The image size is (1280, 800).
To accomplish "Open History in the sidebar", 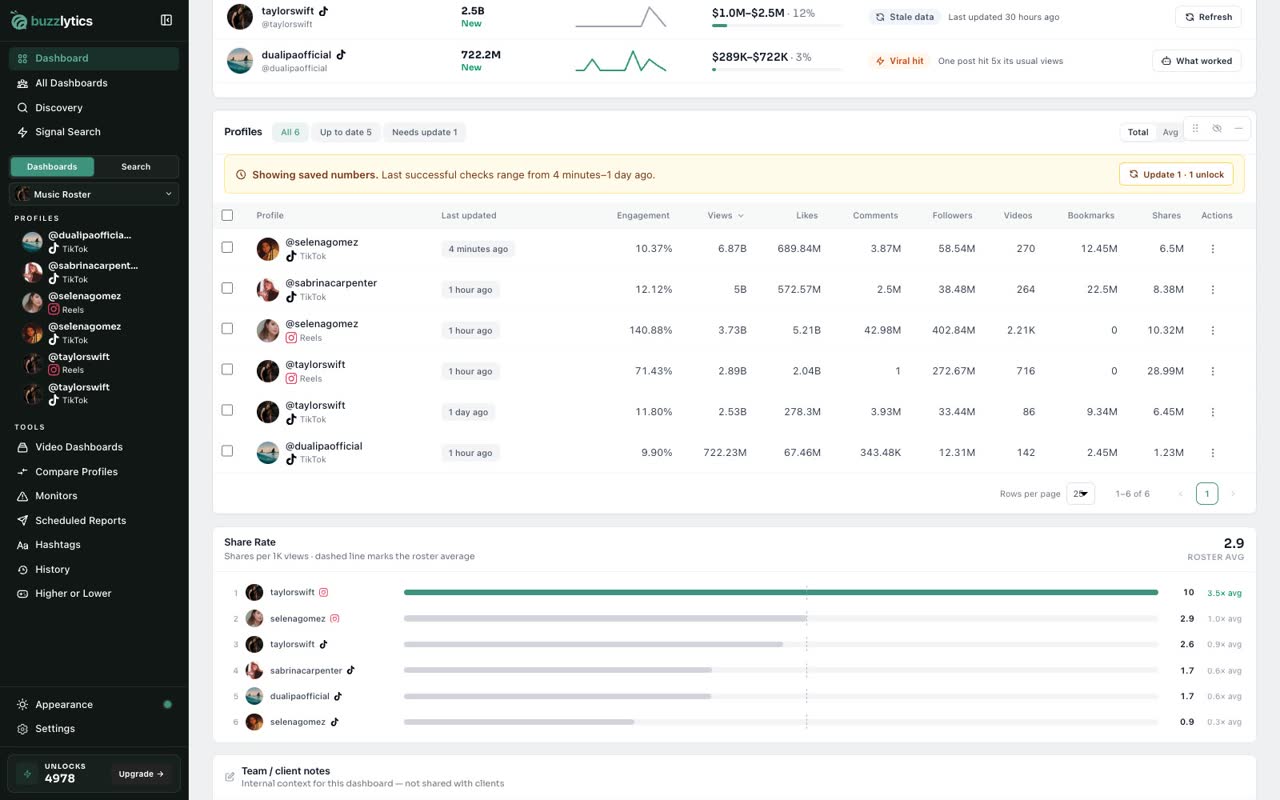I will click(94, 570).
